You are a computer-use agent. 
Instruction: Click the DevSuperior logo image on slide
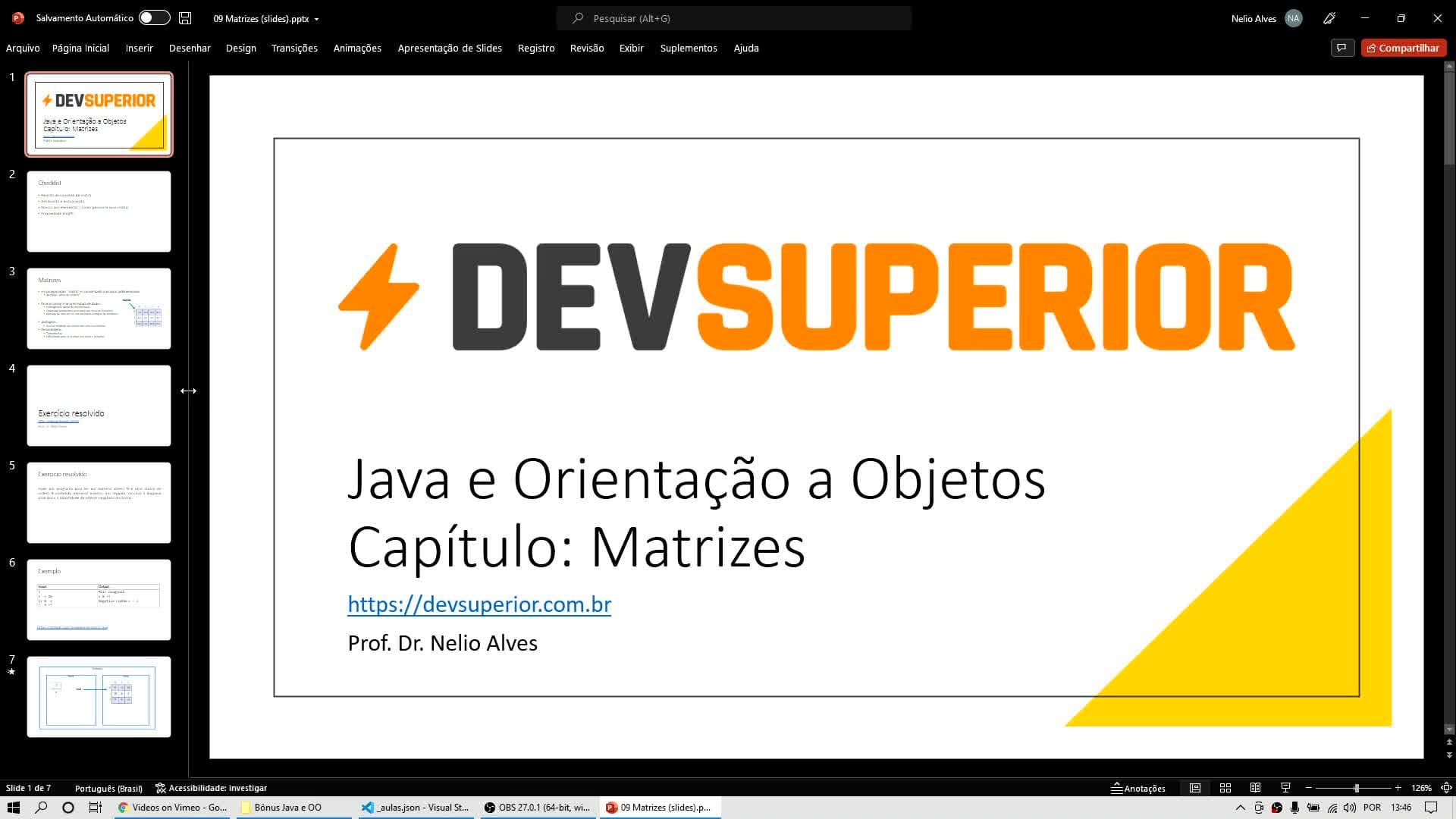click(817, 297)
